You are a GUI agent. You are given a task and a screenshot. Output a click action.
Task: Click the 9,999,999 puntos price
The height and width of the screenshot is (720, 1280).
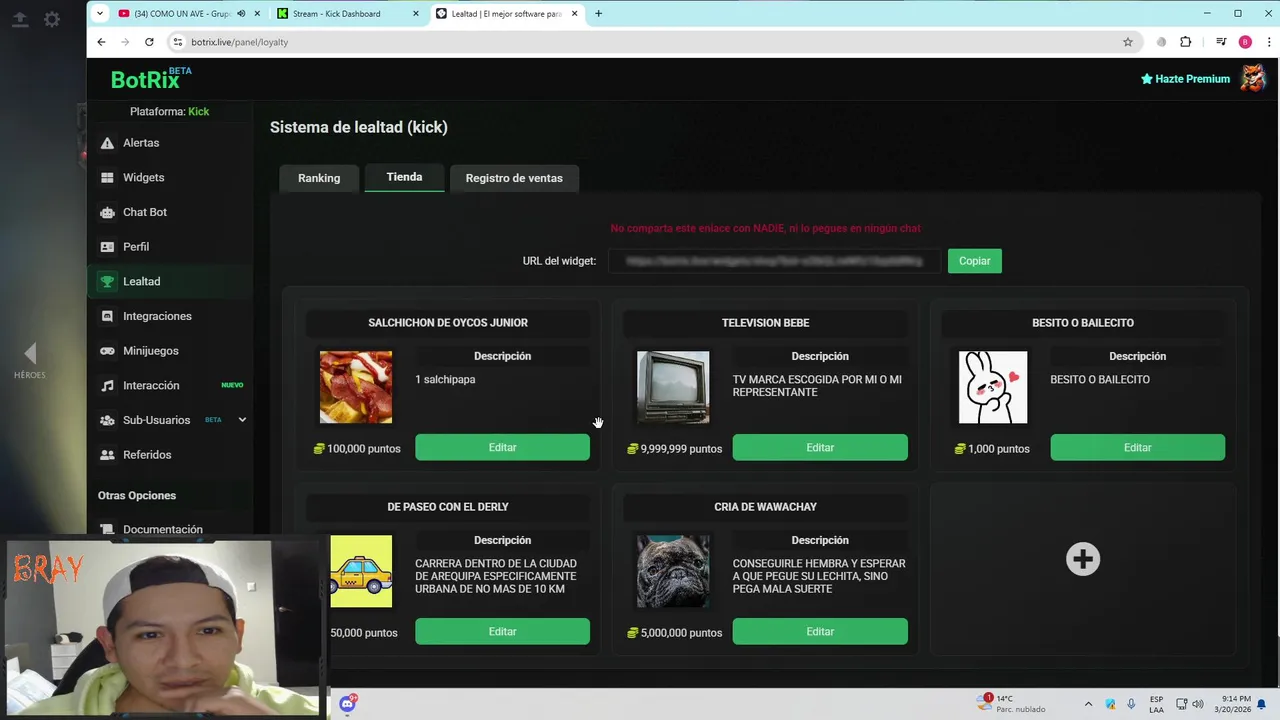[x=674, y=449]
